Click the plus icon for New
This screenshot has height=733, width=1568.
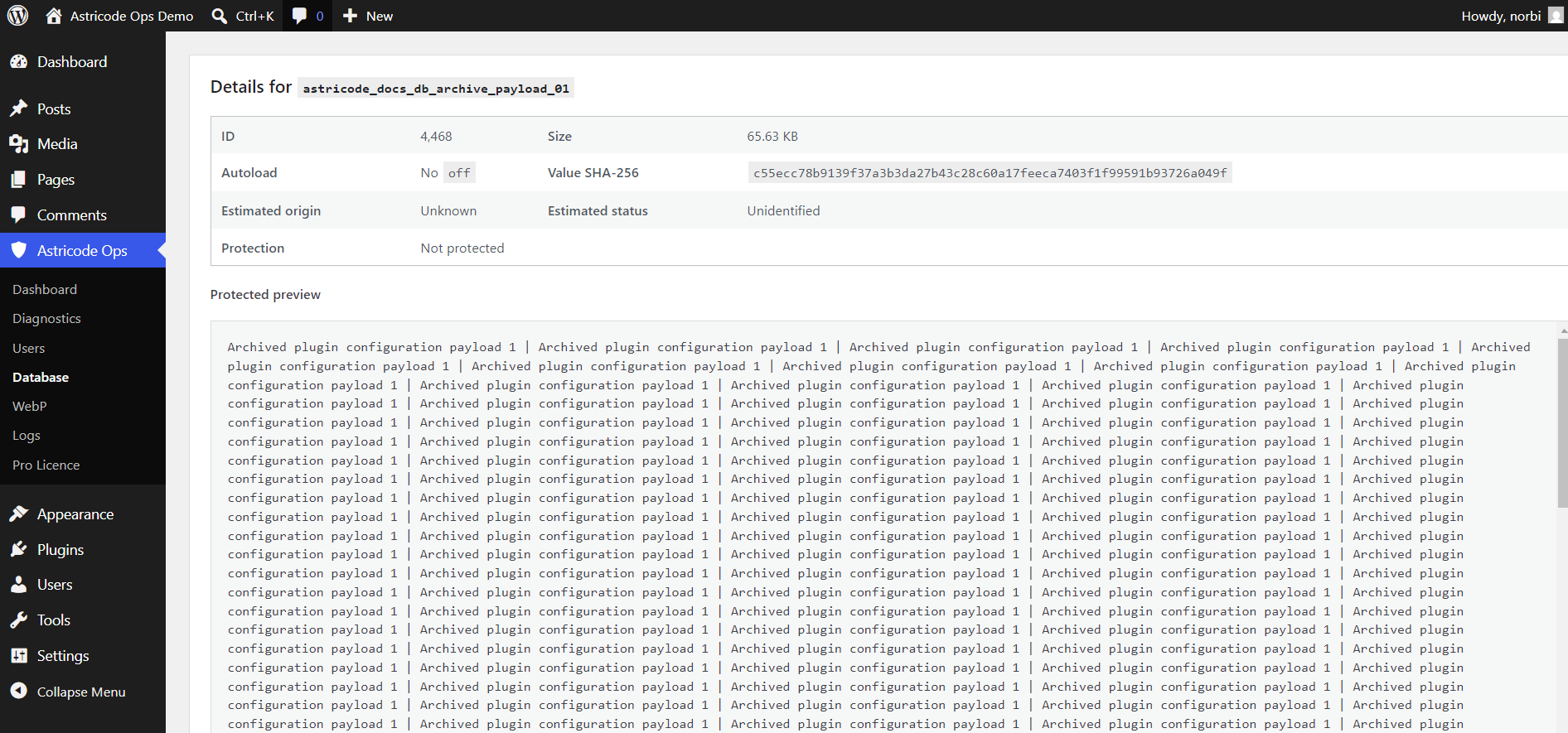[350, 16]
